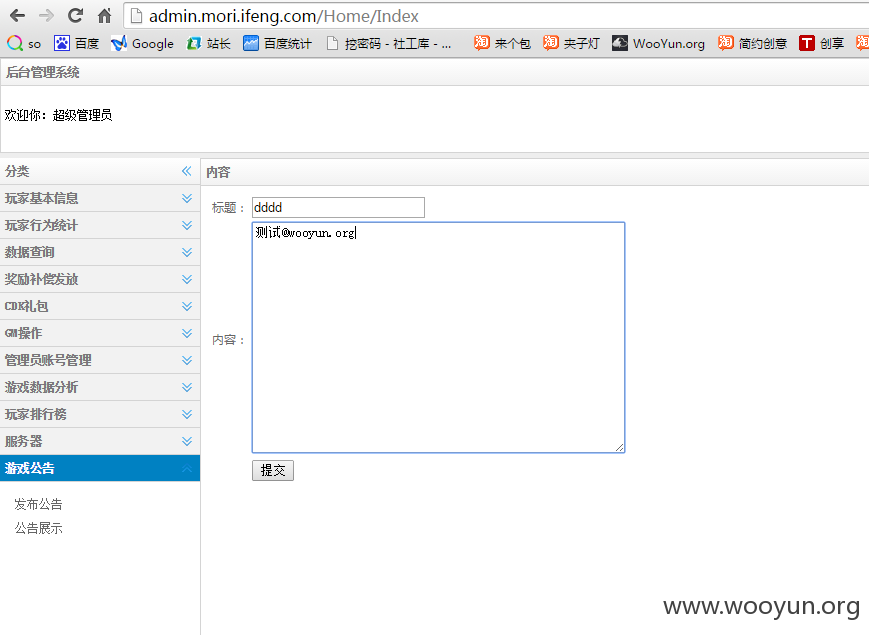Image resolution: width=869 pixels, height=635 pixels.
Task: Expand the 服务器 section
Action: tap(100, 441)
